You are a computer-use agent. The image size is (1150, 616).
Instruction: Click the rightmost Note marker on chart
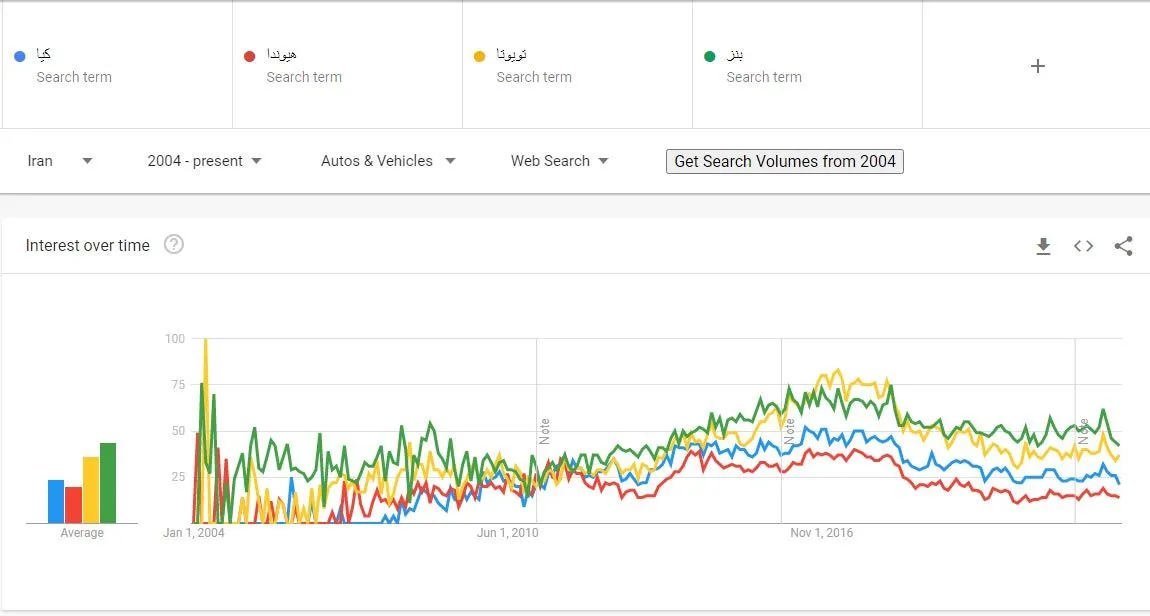click(1083, 431)
